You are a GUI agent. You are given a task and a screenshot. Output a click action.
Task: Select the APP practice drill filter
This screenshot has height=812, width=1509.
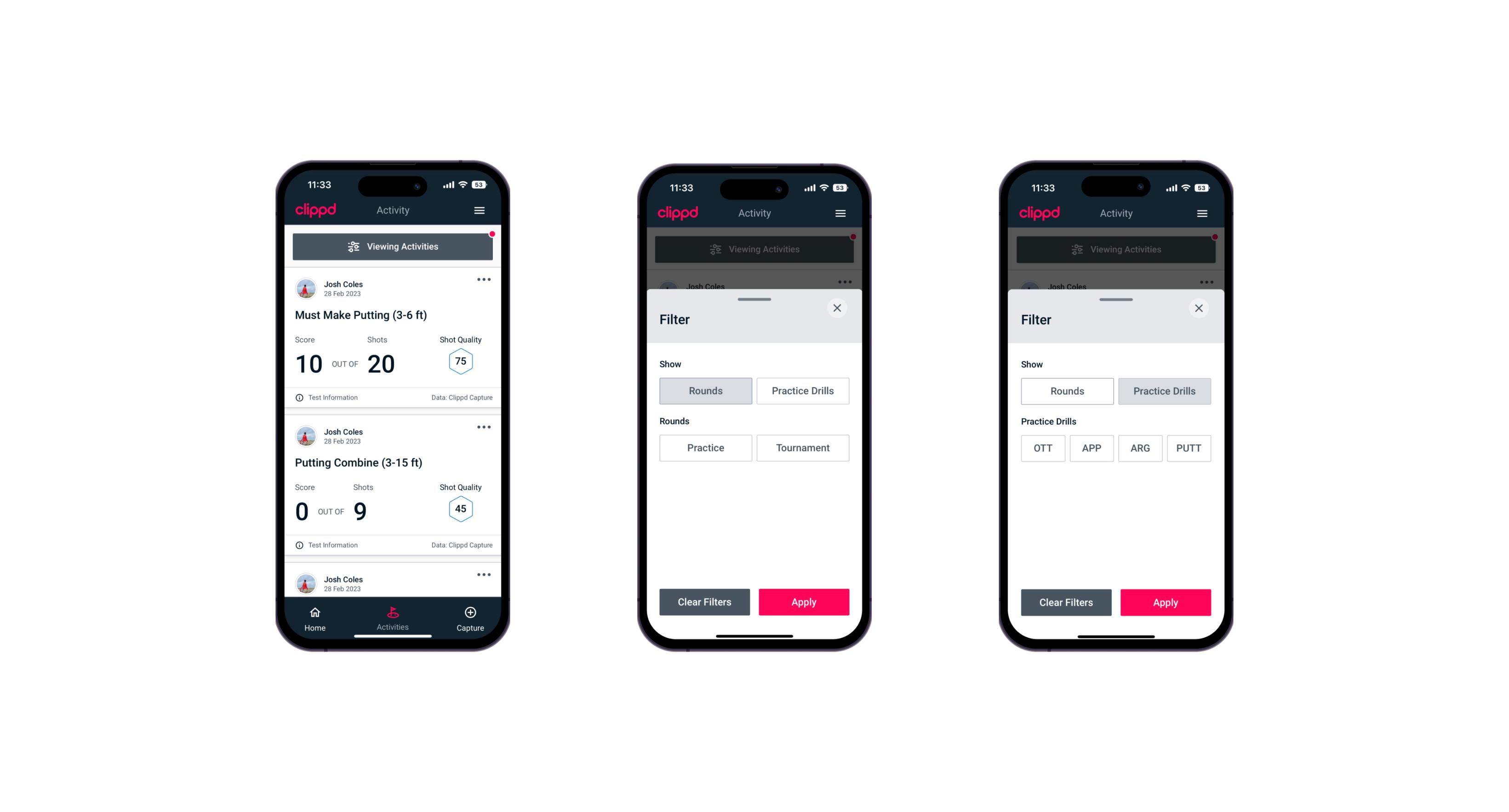point(1091,448)
